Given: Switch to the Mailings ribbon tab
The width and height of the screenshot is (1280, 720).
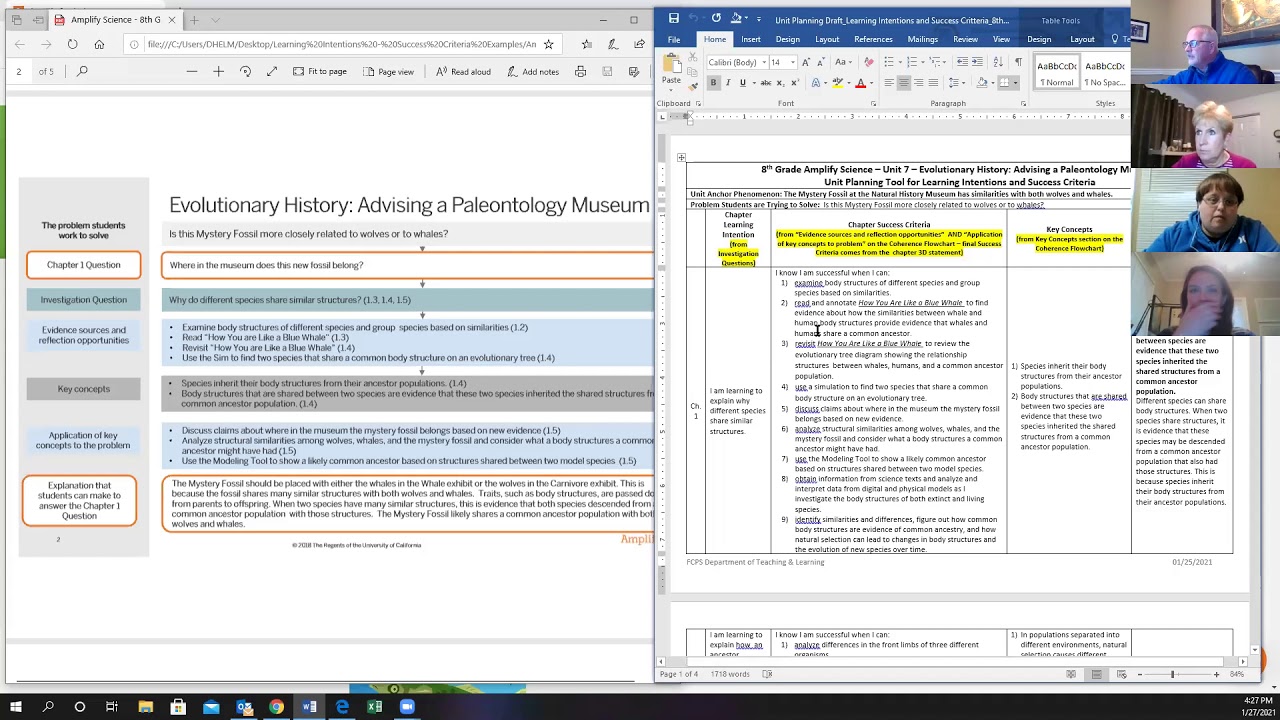Looking at the screenshot, I should tap(922, 39).
